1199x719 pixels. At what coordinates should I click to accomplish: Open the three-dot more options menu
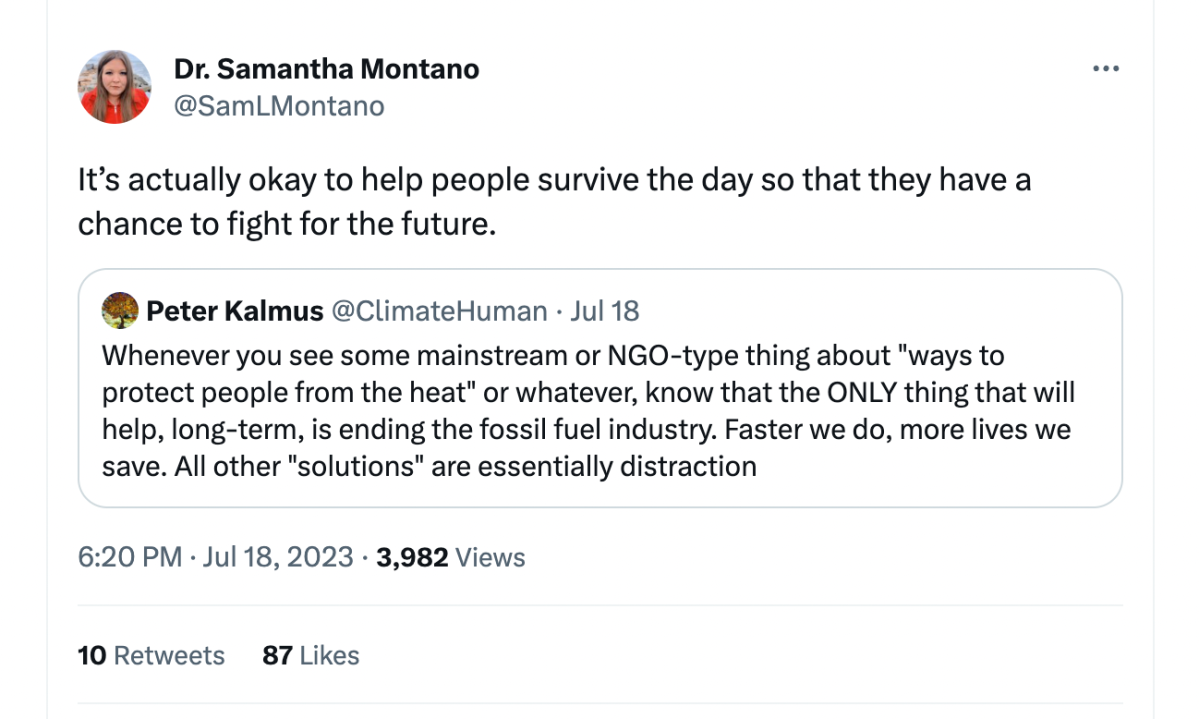[1105, 69]
